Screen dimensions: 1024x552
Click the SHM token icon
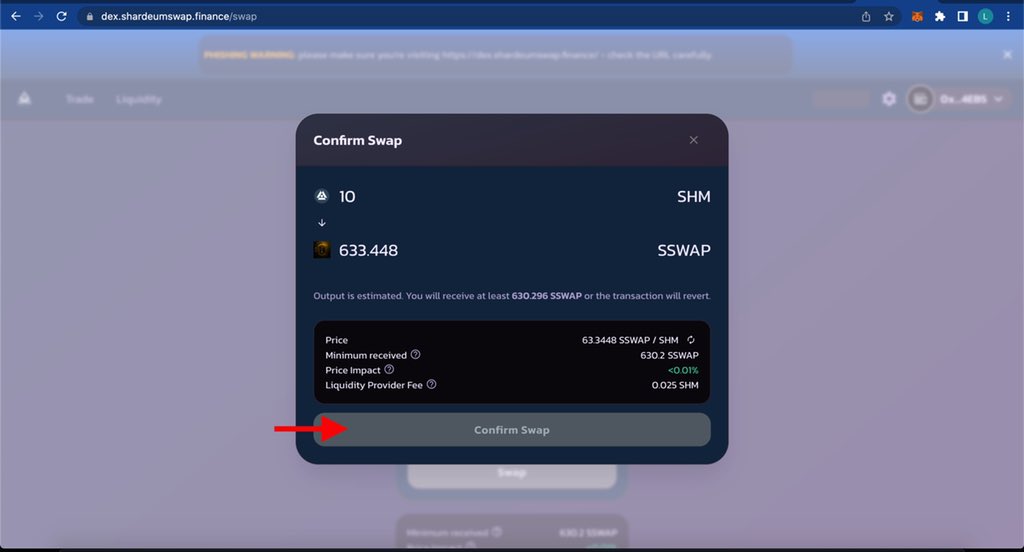[x=322, y=196]
